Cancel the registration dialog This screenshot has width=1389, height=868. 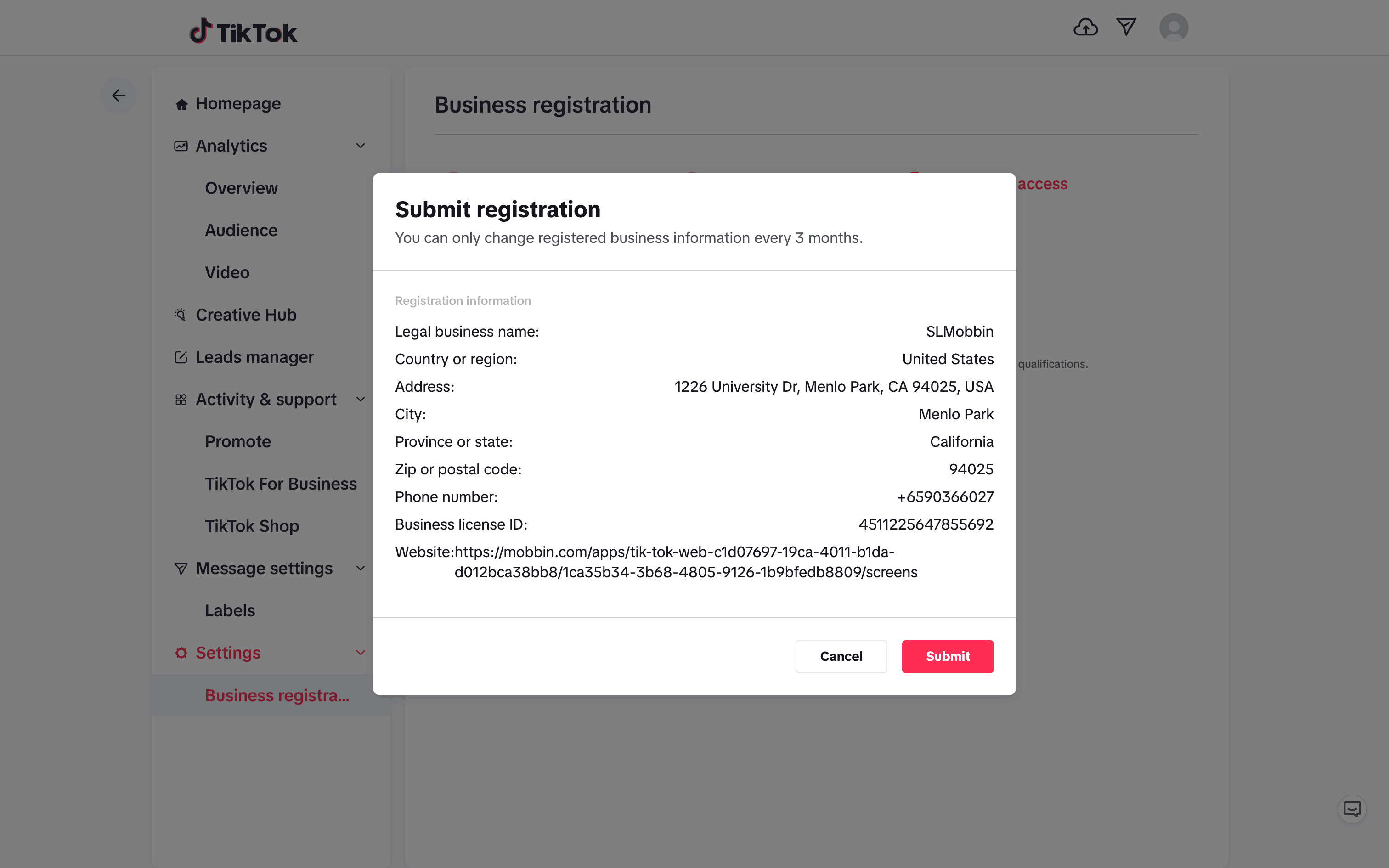[841, 656]
